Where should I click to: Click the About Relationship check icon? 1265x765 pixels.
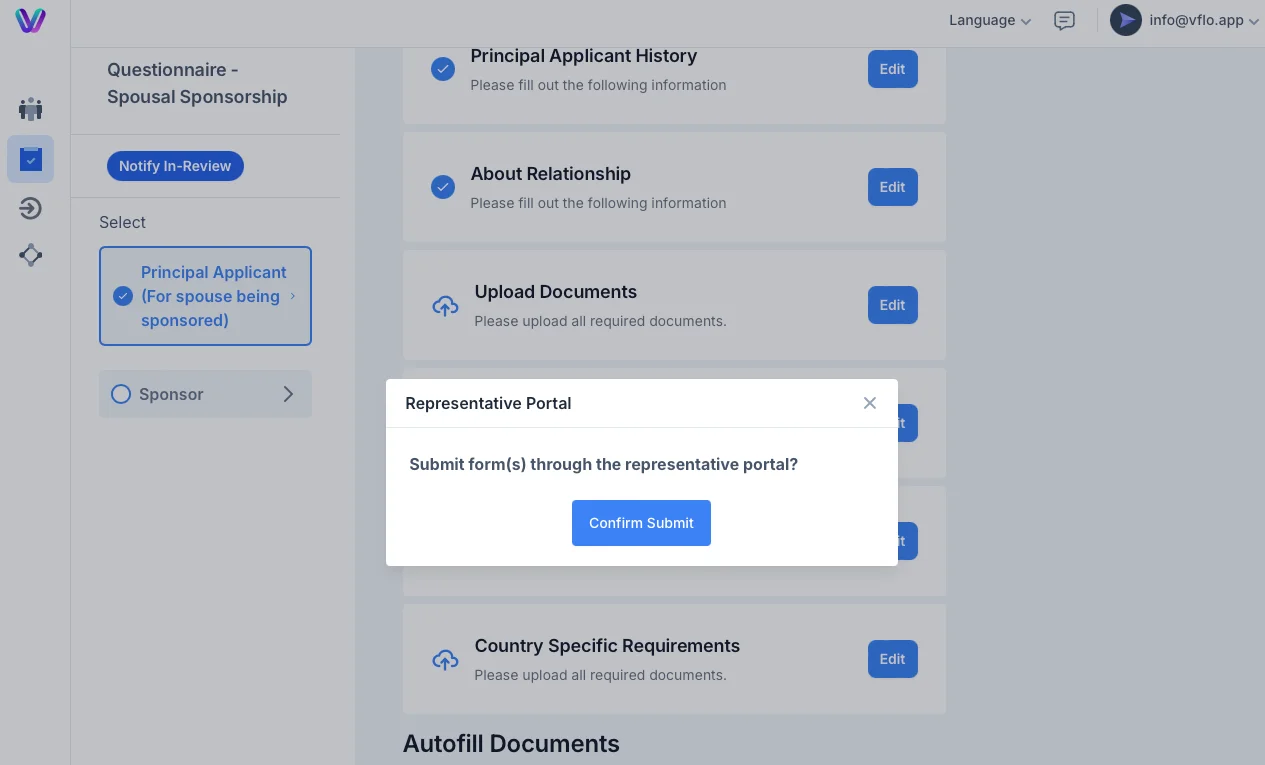(x=443, y=188)
